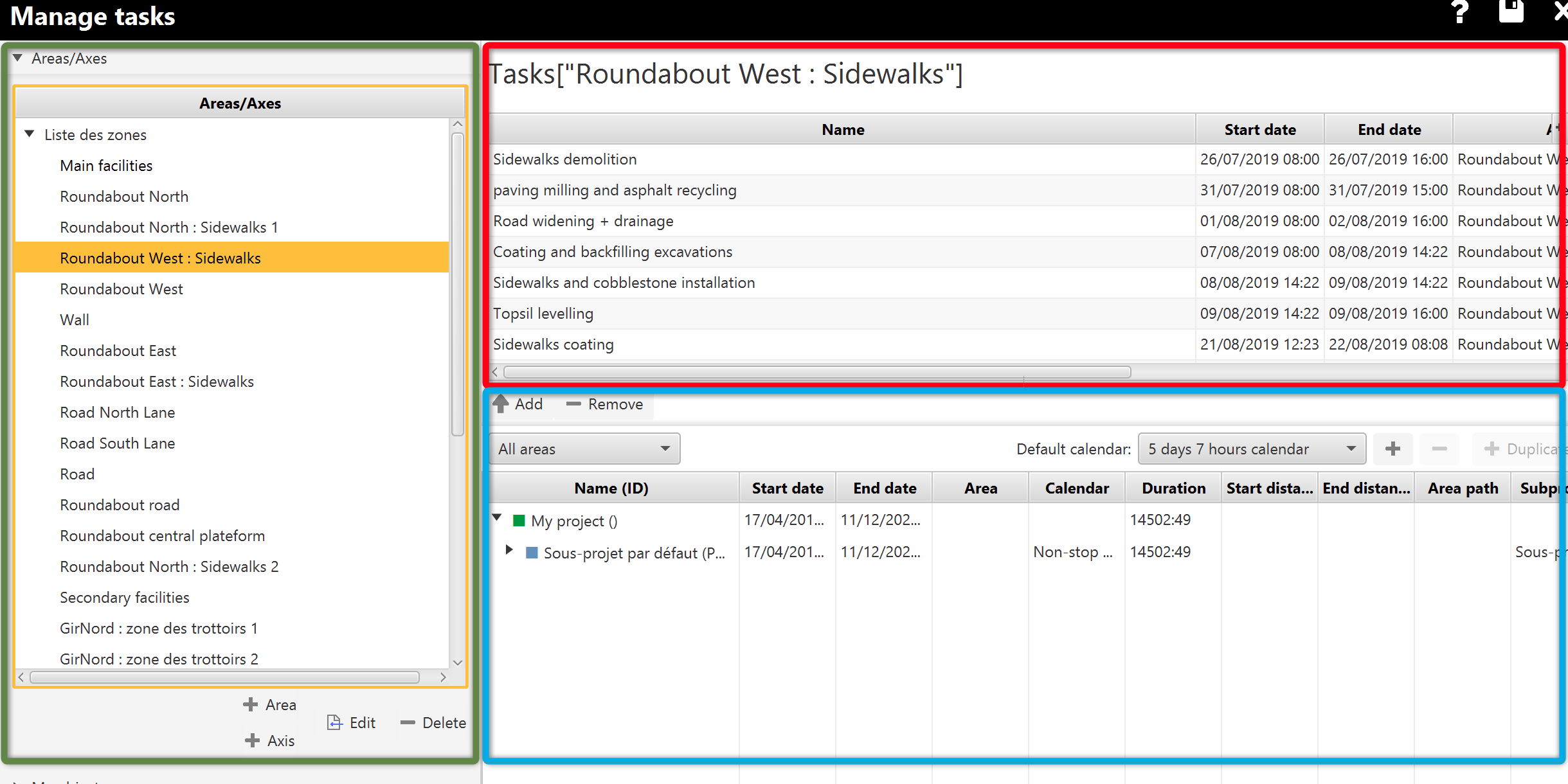
Task: Open the All areas dropdown
Action: [x=584, y=449]
